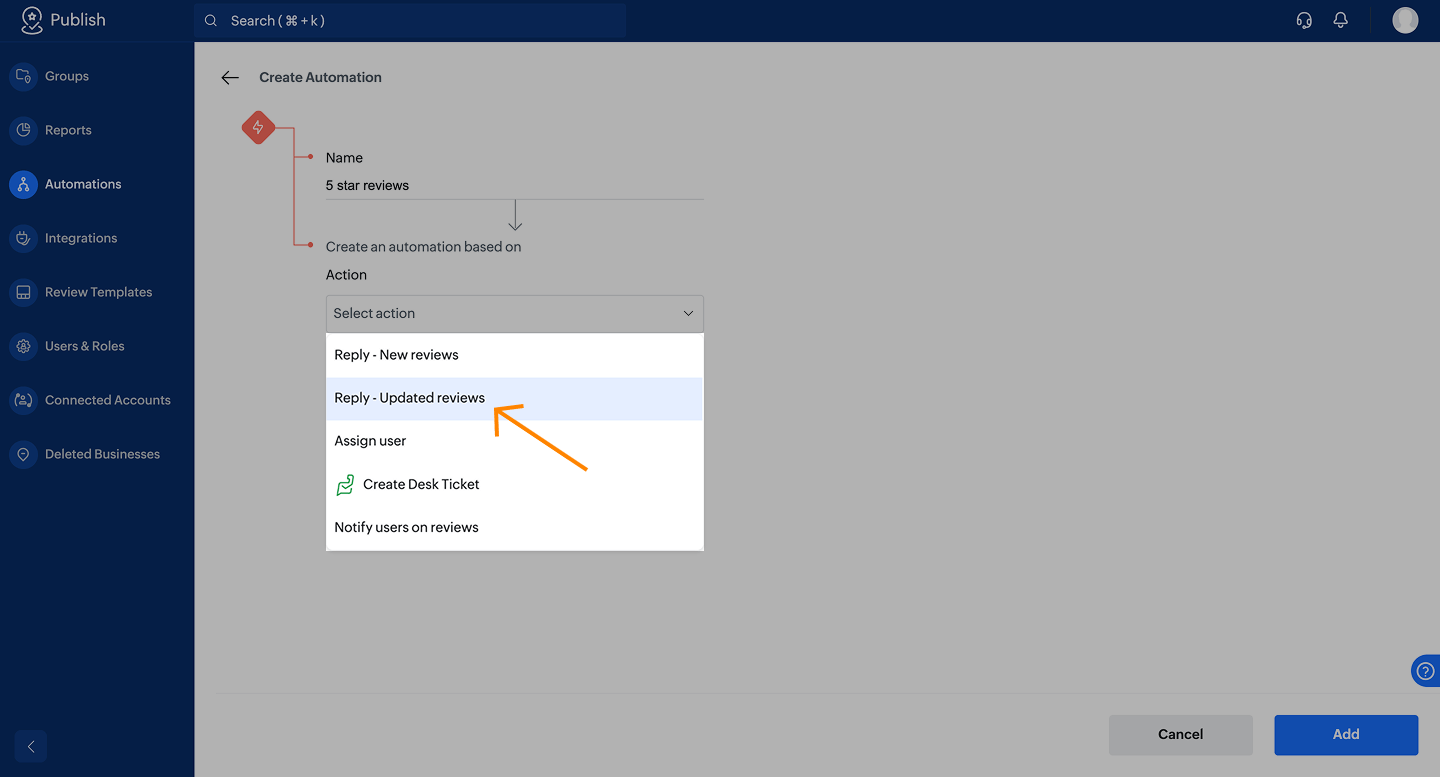Collapse the sidebar with chevron button
This screenshot has height=777, width=1440.
31,746
